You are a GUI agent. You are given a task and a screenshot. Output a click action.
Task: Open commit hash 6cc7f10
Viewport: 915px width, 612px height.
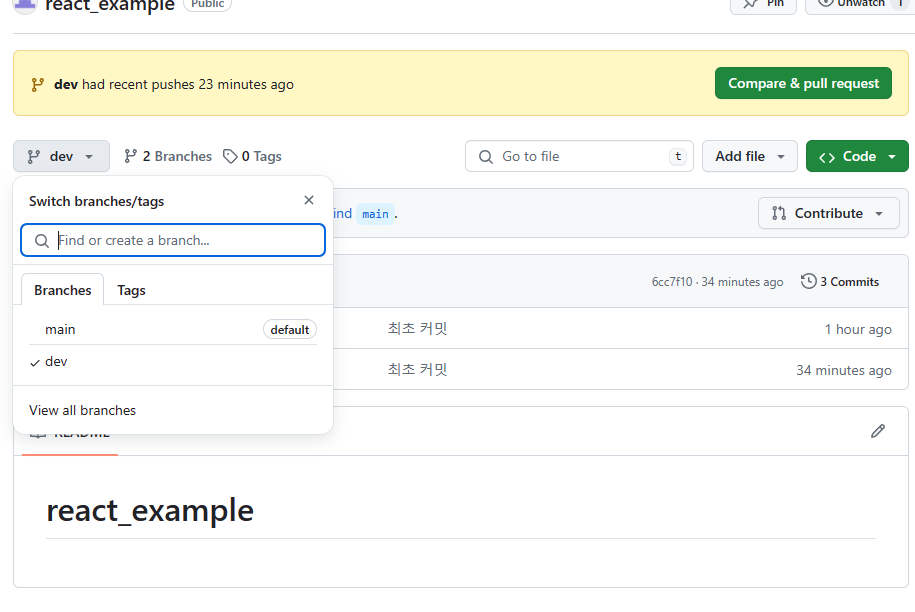coord(672,282)
